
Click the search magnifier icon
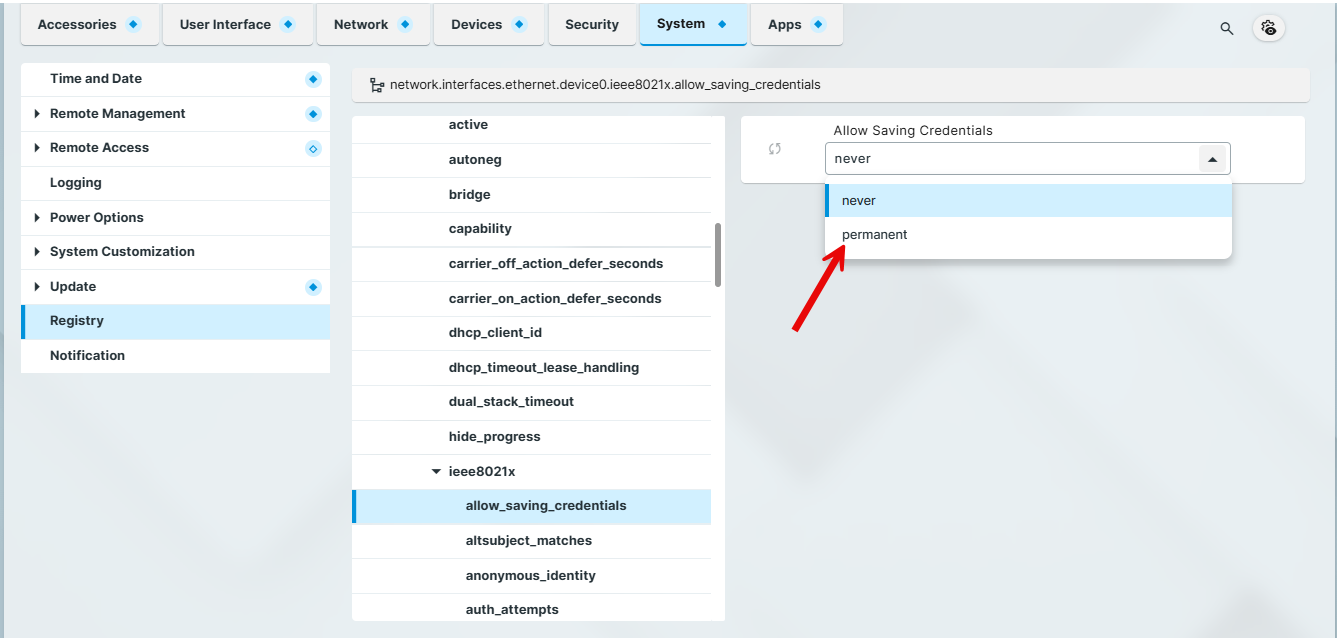(x=1226, y=29)
